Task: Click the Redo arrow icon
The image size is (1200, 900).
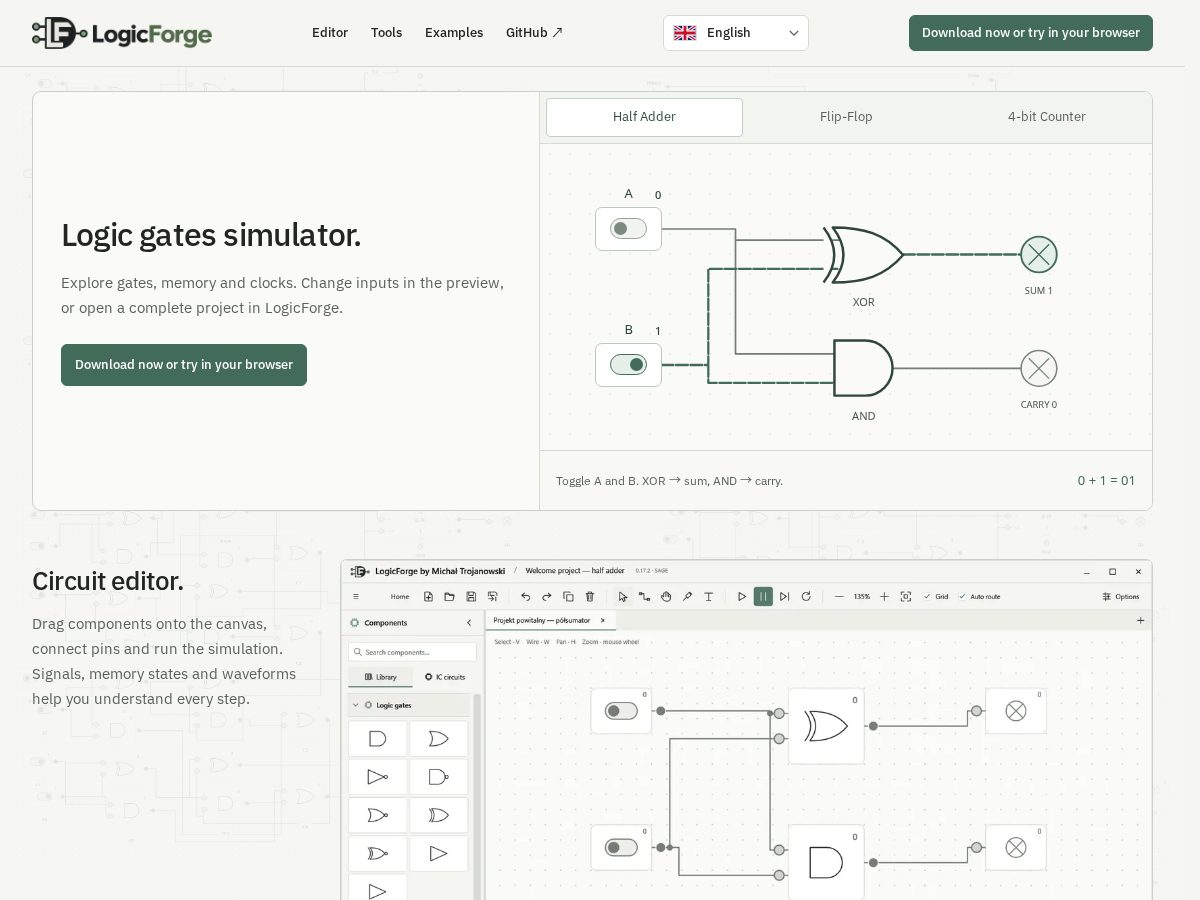Action: tap(547, 597)
